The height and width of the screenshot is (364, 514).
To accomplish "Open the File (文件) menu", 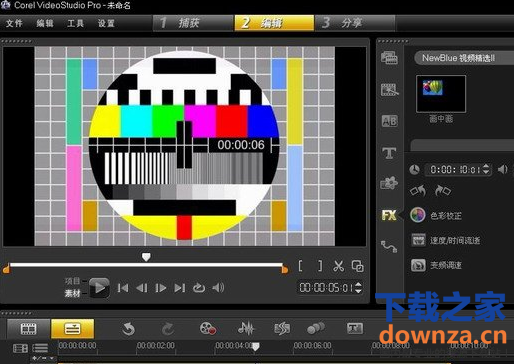I will pos(14,23).
